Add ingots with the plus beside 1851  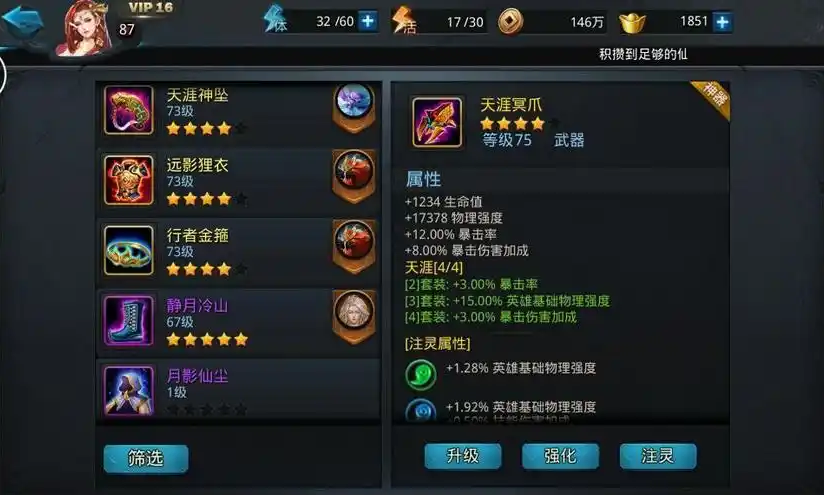(723, 22)
